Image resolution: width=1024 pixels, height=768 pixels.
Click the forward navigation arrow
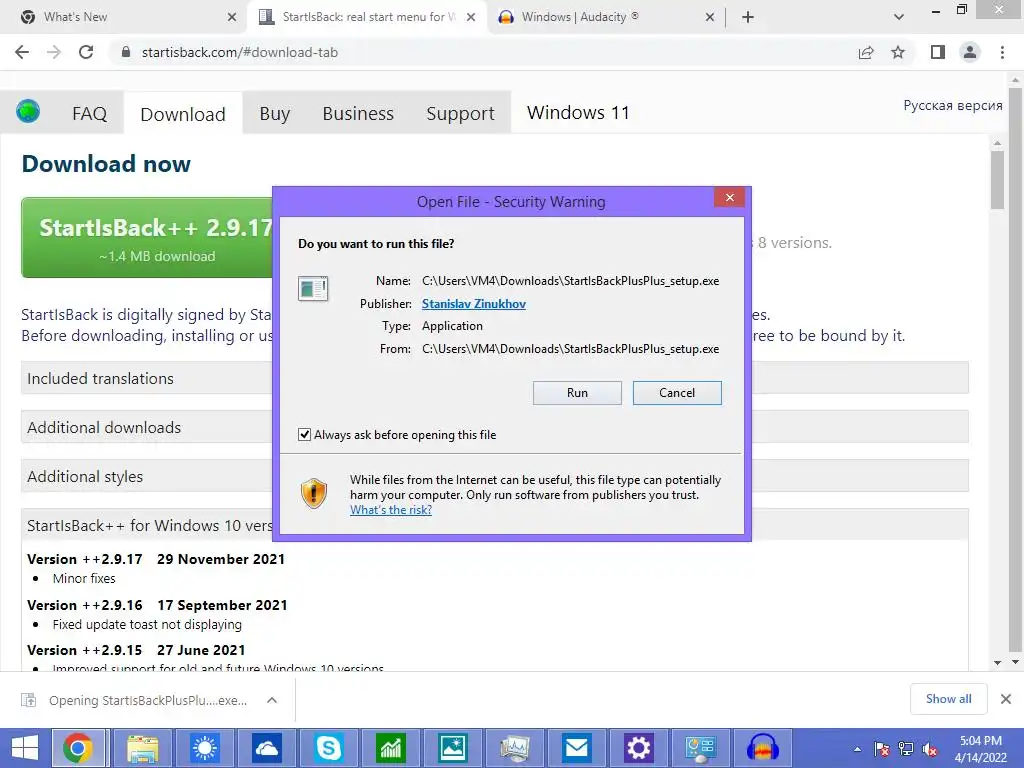pos(54,52)
